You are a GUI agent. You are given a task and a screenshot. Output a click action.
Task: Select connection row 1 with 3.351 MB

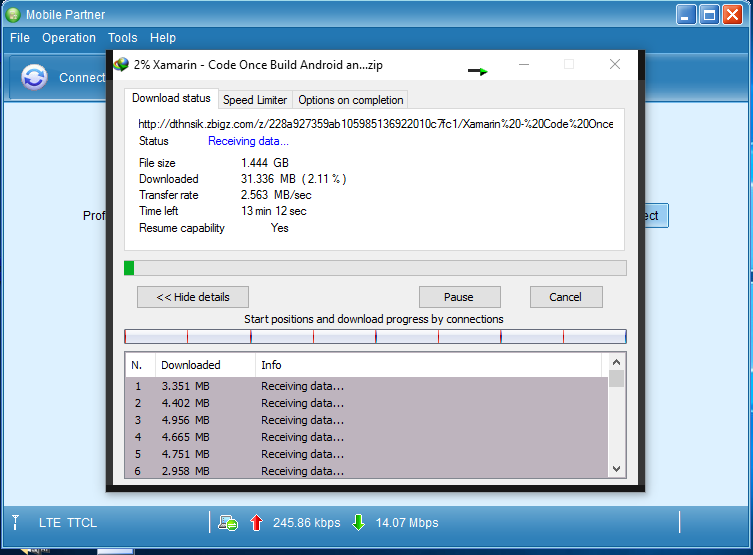tap(367, 386)
